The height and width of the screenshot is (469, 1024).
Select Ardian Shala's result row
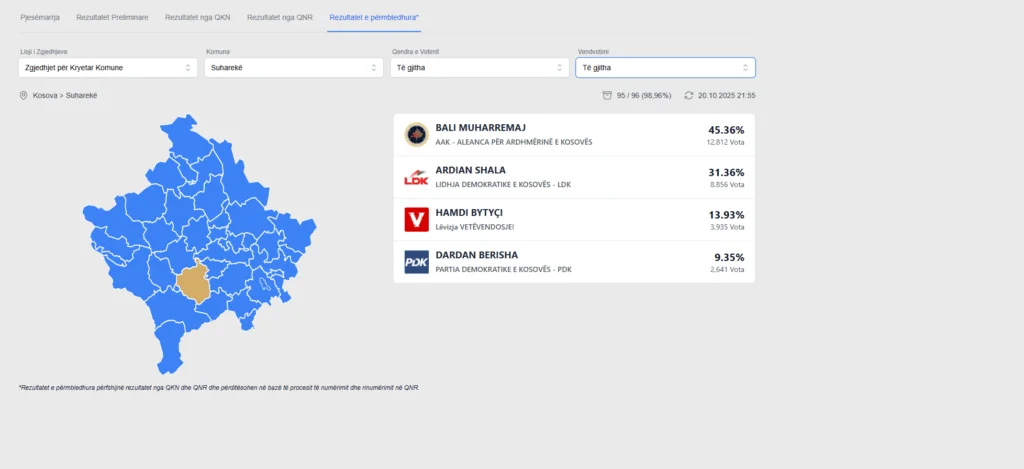pyautogui.click(x=574, y=177)
